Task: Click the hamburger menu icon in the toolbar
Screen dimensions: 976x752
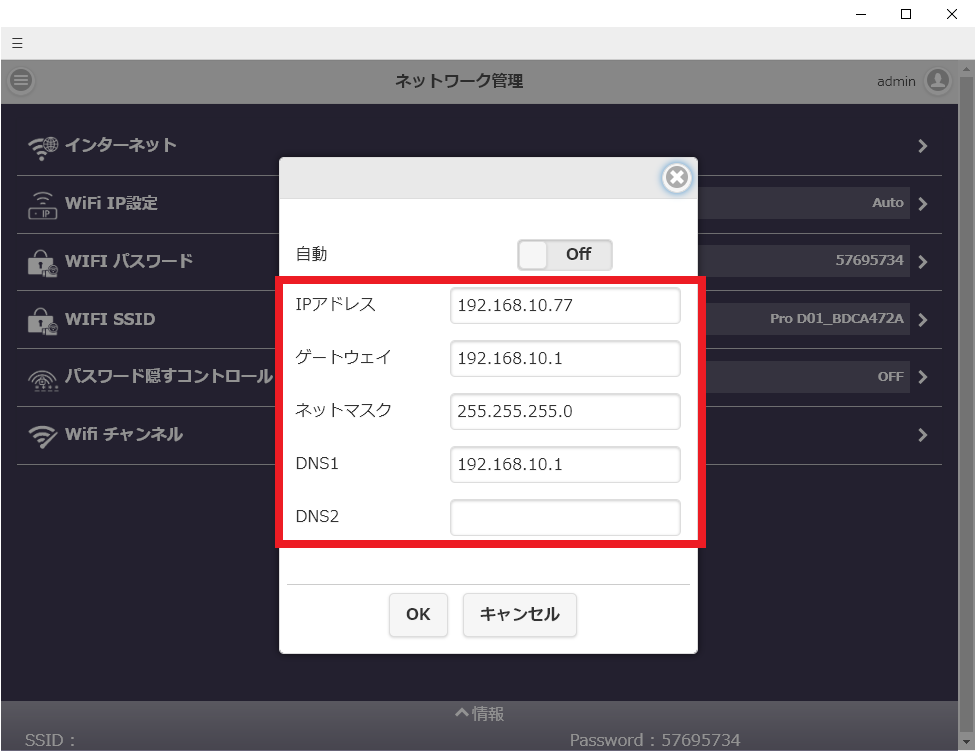Action: tap(17, 43)
